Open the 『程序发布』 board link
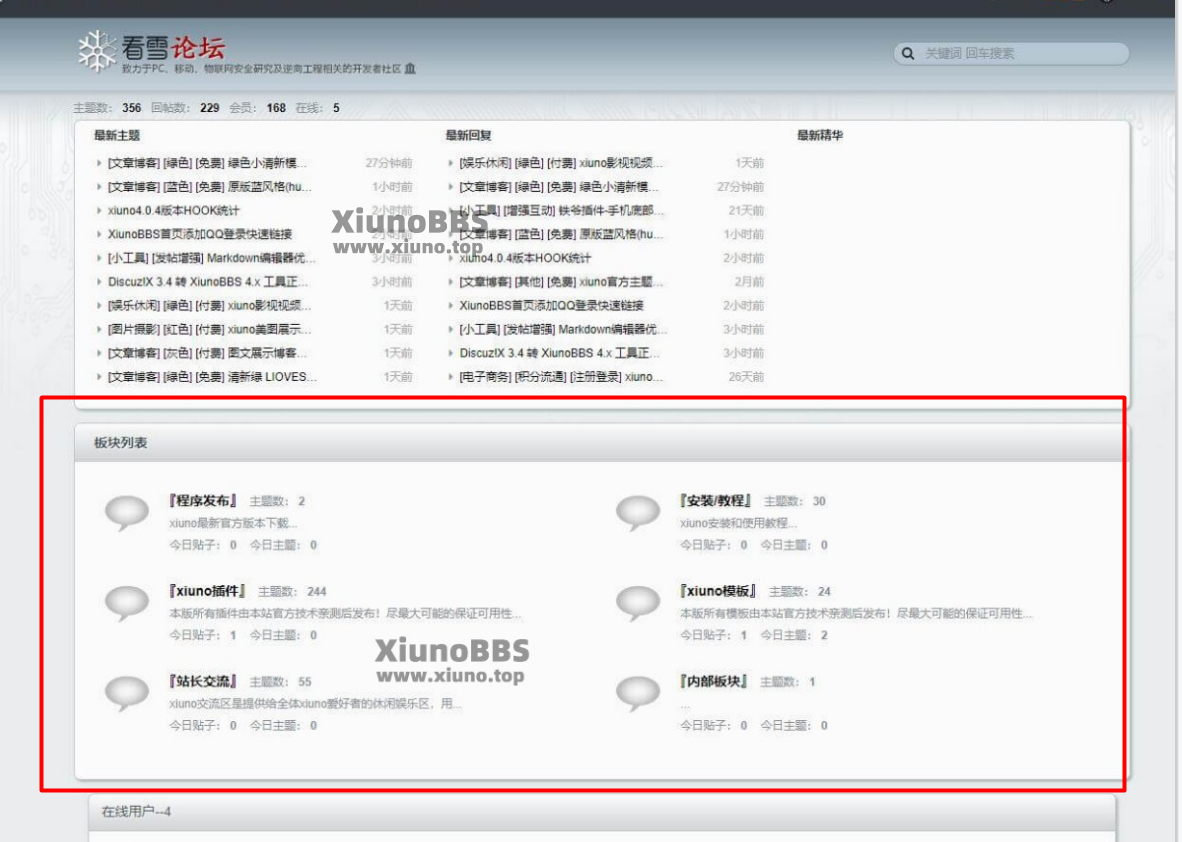 203,501
